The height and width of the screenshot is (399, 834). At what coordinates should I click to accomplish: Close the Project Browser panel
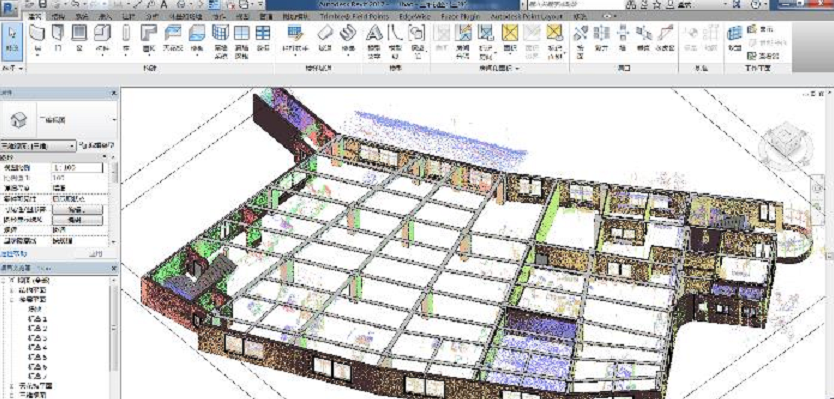[114, 268]
